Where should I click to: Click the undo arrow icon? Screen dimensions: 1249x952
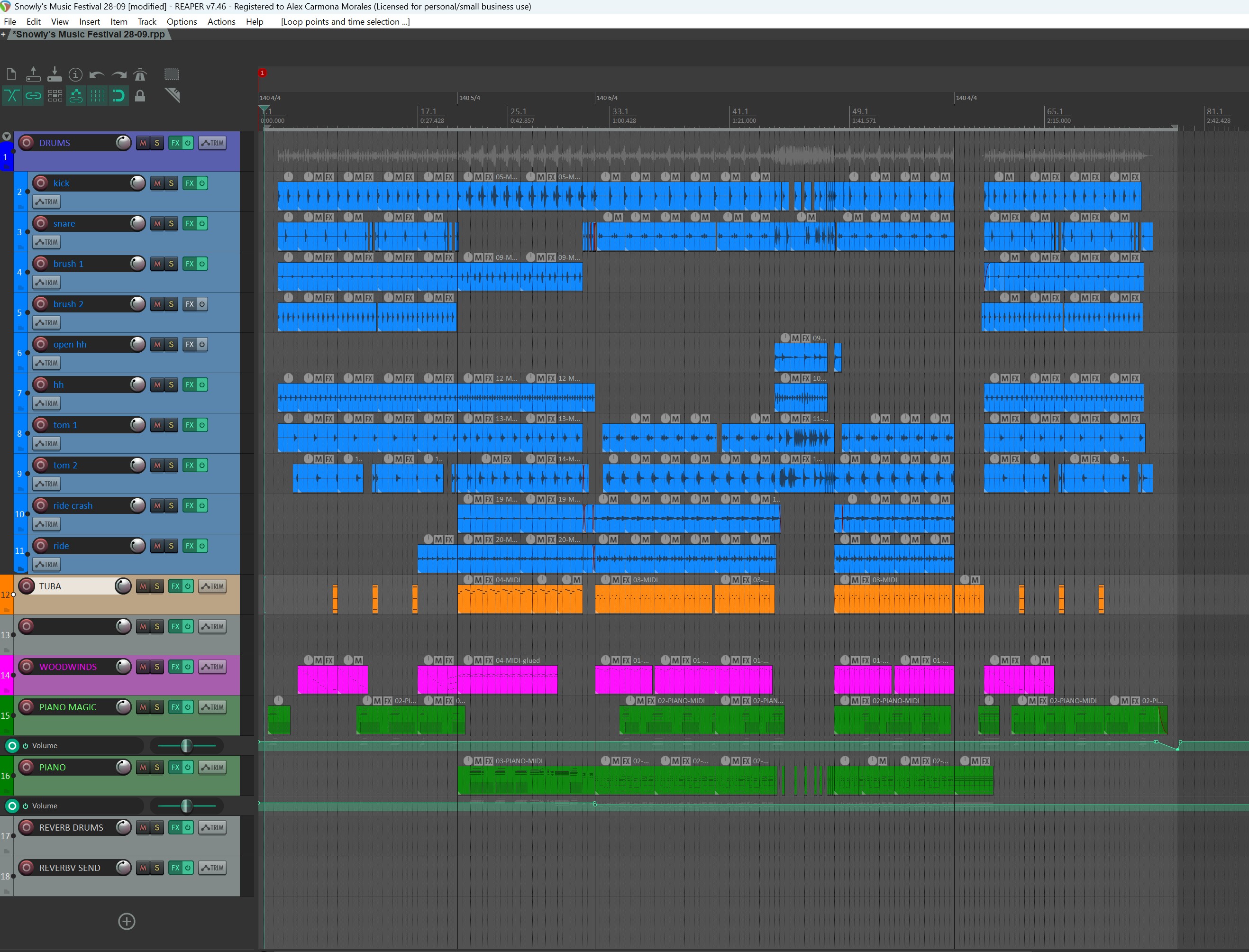(x=97, y=74)
